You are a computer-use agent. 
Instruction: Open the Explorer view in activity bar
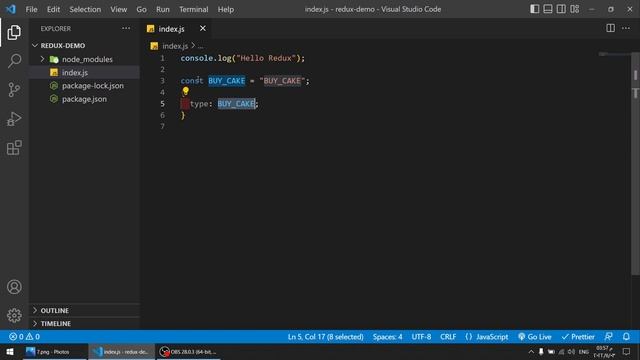click(14, 33)
